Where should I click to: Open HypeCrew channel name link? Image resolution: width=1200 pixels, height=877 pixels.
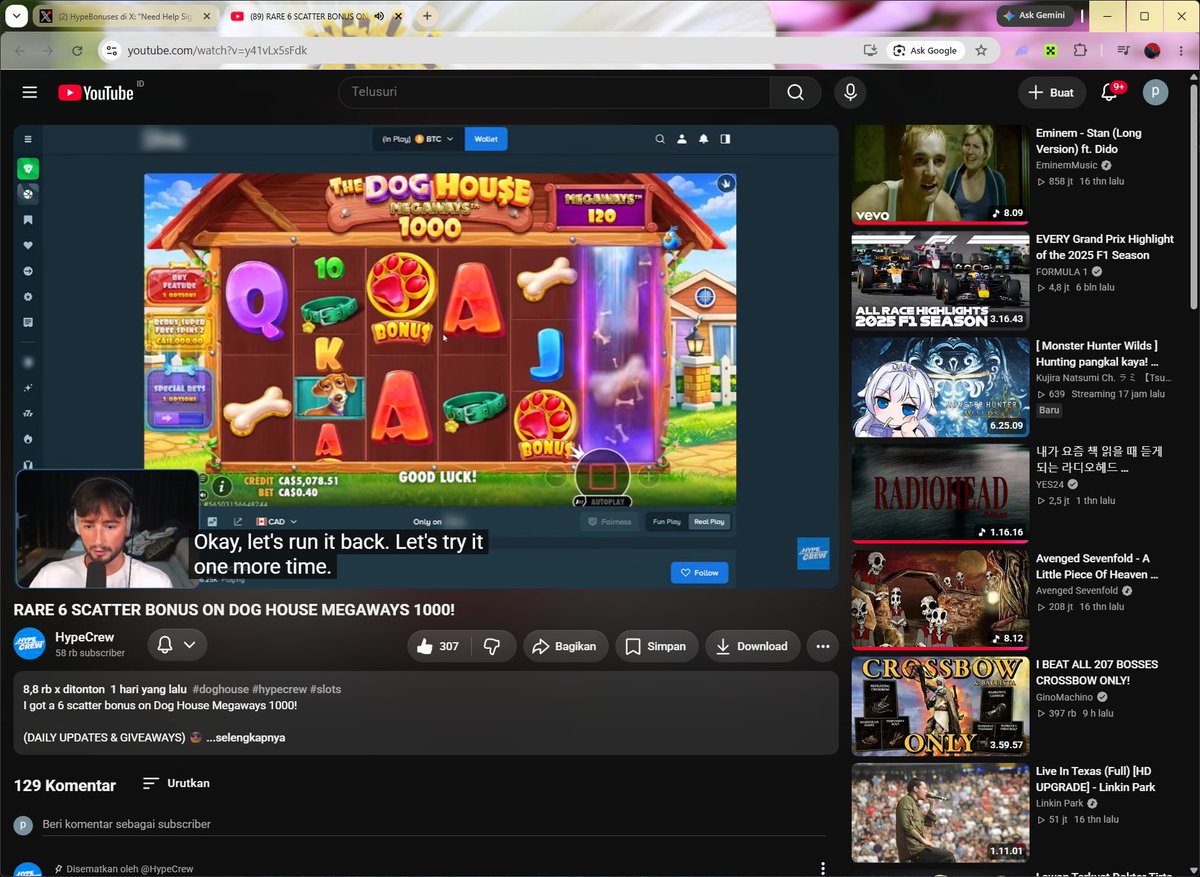click(x=84, y=637)
